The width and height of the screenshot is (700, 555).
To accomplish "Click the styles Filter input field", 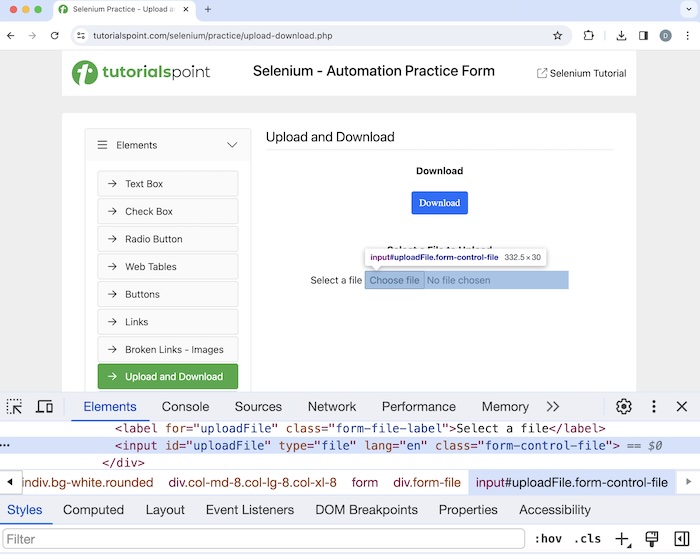I will (x=264, y=539).
